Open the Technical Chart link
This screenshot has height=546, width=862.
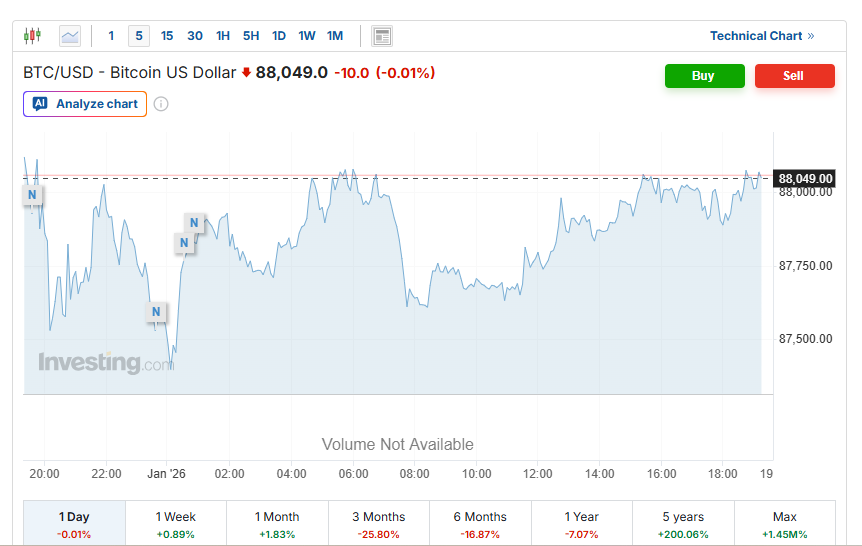[761, 36]
